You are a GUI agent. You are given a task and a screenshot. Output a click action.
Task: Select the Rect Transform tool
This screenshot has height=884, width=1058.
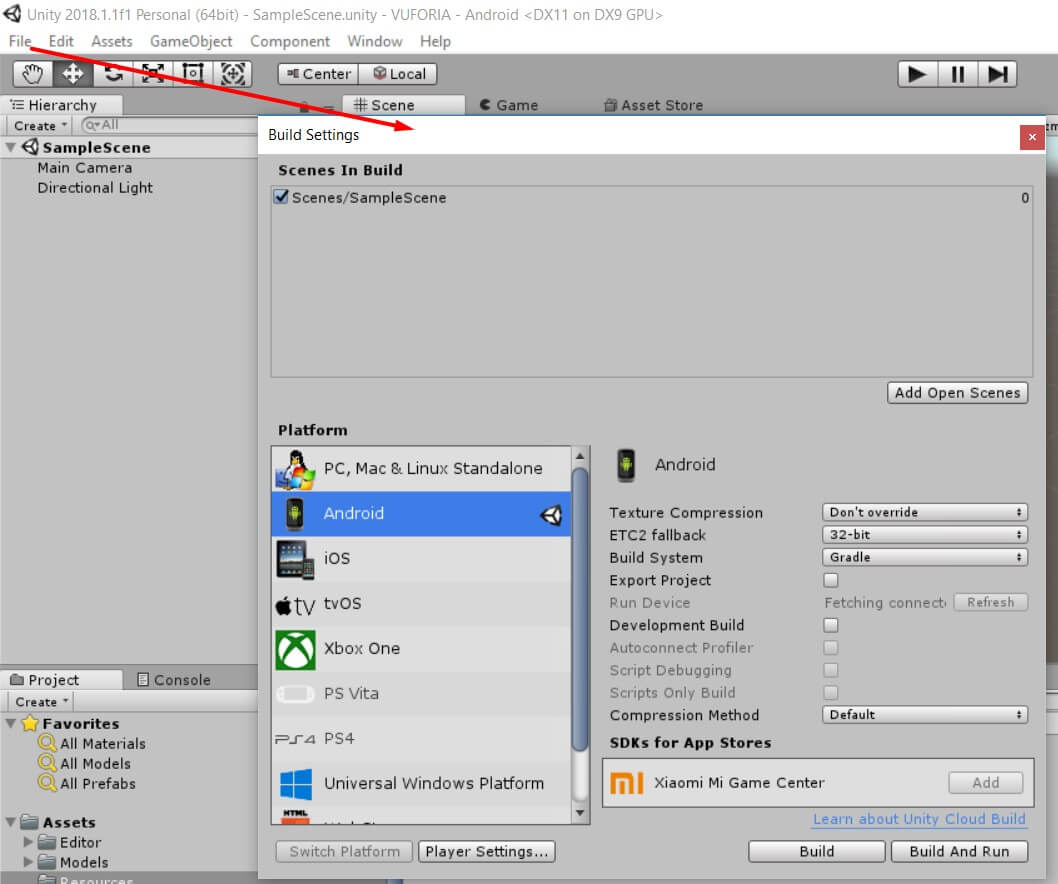coord(193,74)
